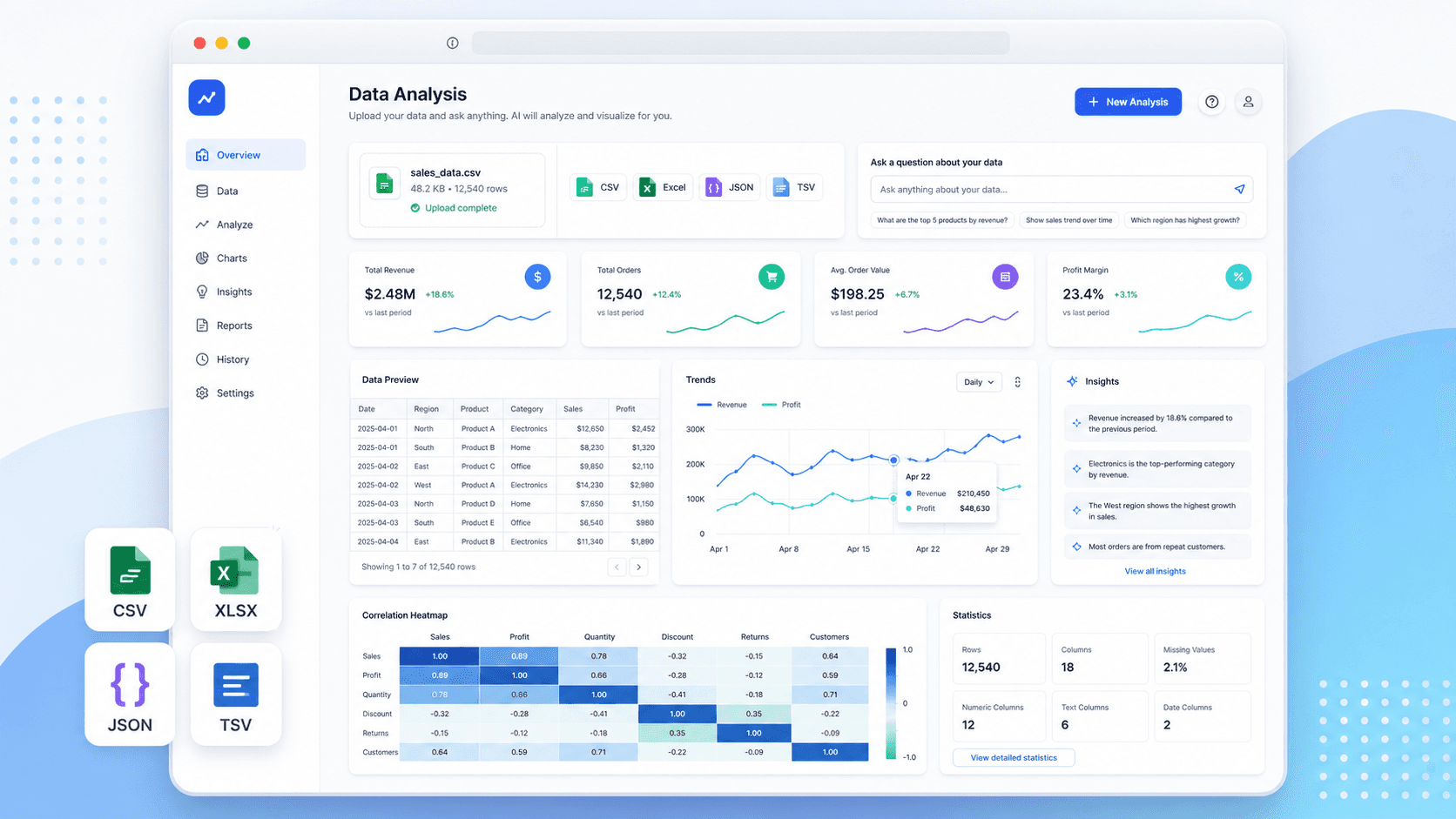
Task: Open the Overview sidebar item
Action: pos(246,155)
